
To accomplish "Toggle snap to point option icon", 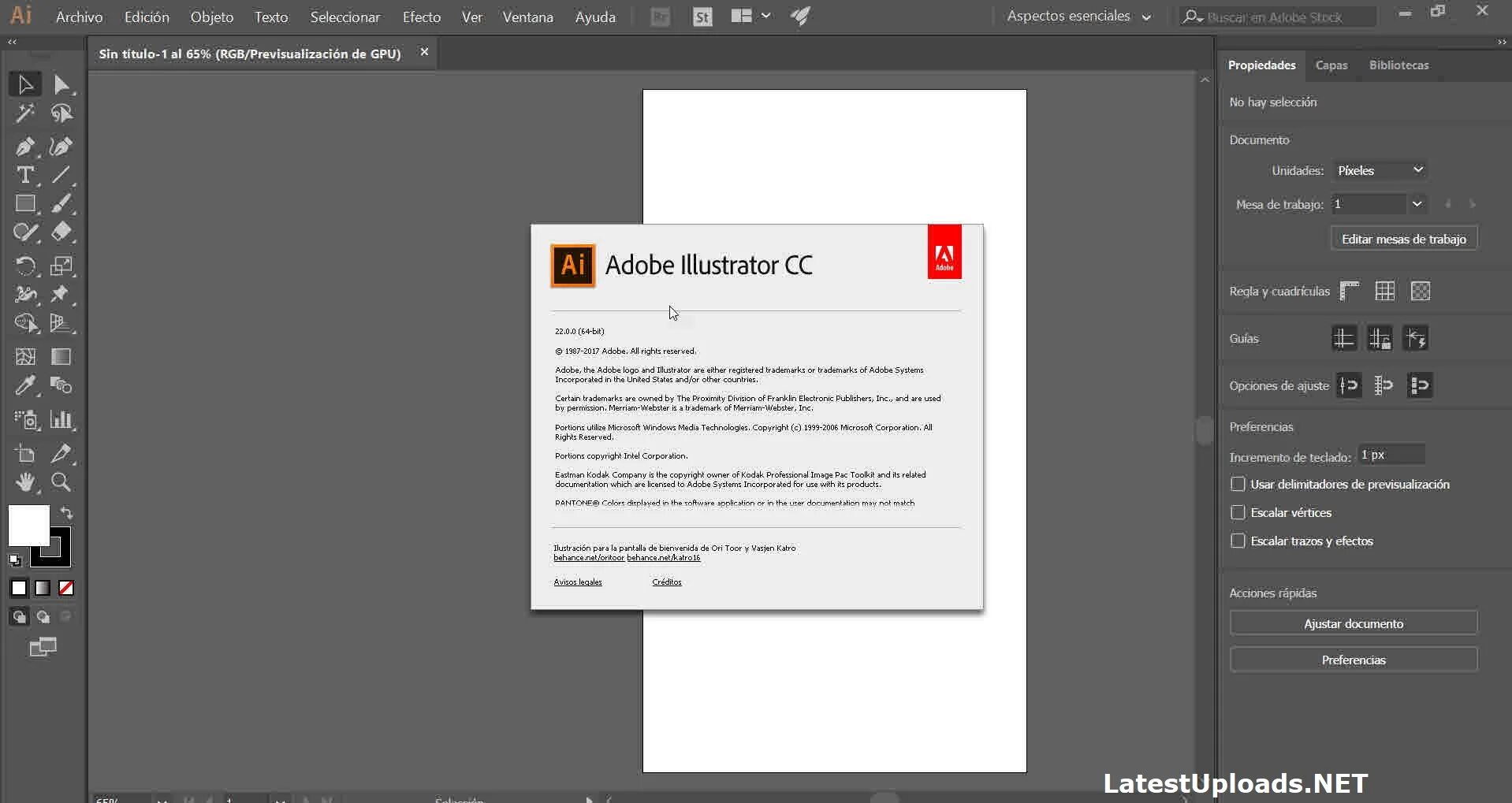I will 1350,385.
